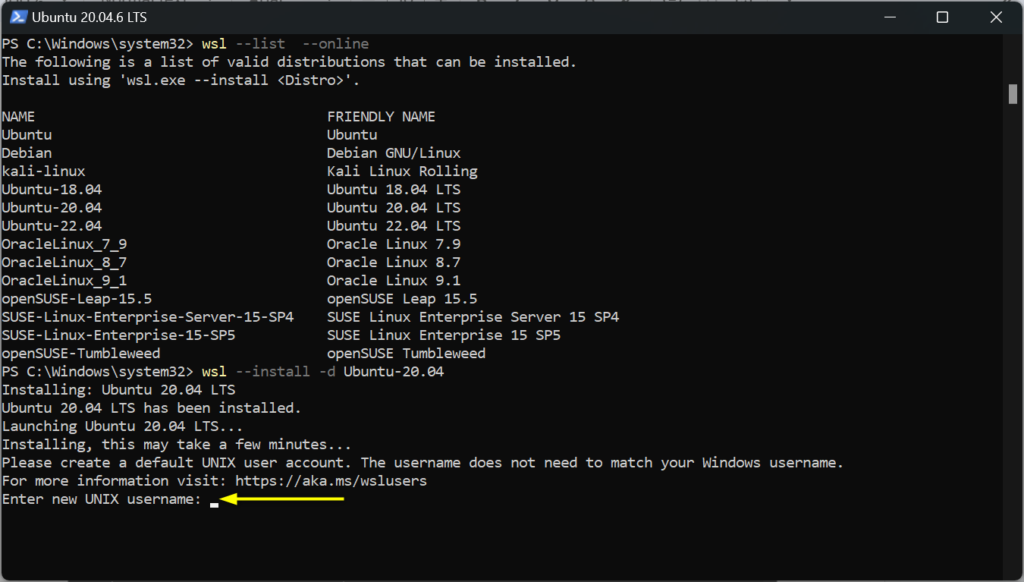Select the kali-linux distribution name
The height and width of the screenshot is (582, 1024).
point(43,171)
